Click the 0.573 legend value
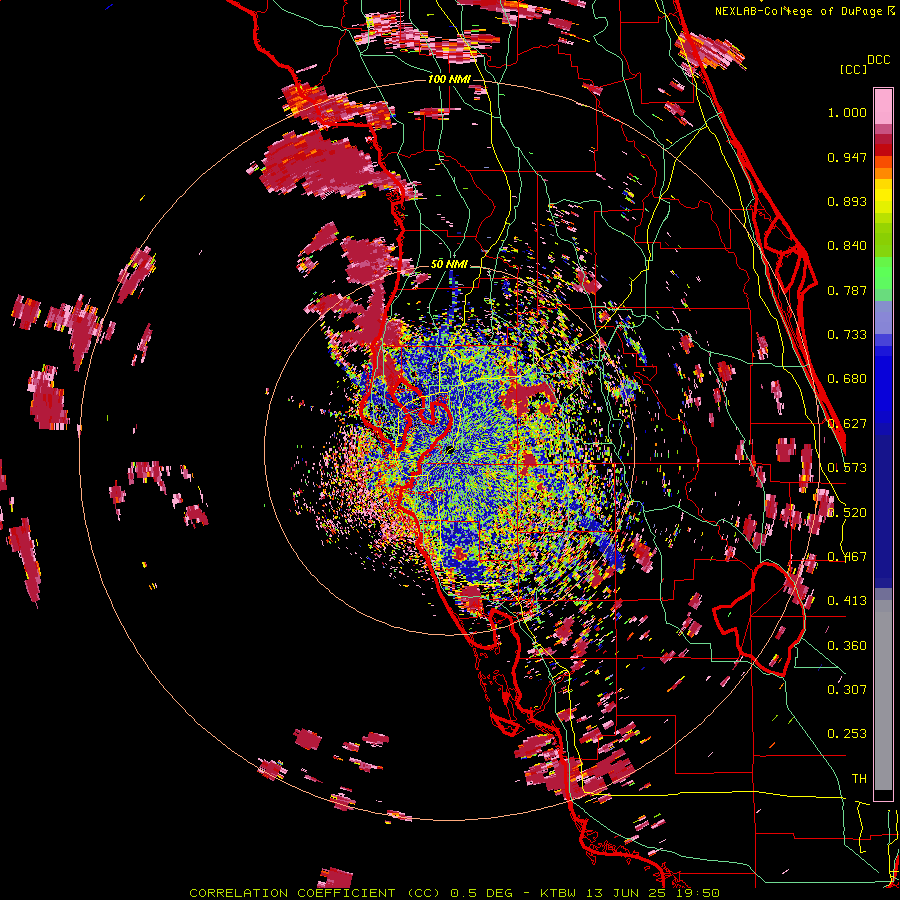Image resolution: width=900 pixels, height=900 pixels. click(847, 468)
